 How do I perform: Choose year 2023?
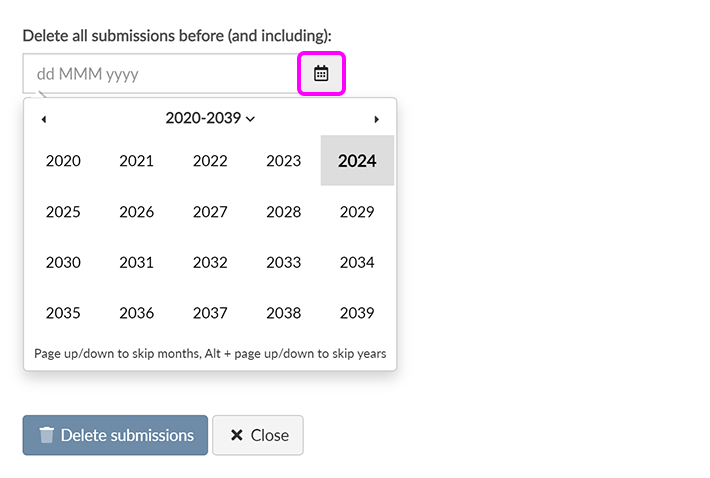pyautogui.click(x=284, y=161)
